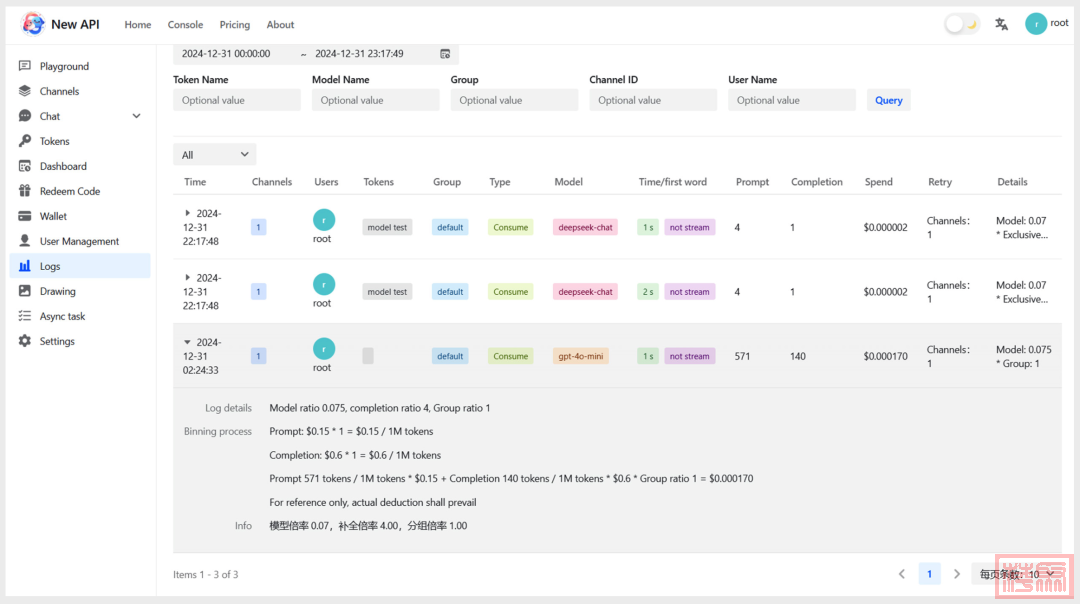The height and width of the screenshot is (604, 1080).
Task: Click the Wallet card icon
Action: 25,216
